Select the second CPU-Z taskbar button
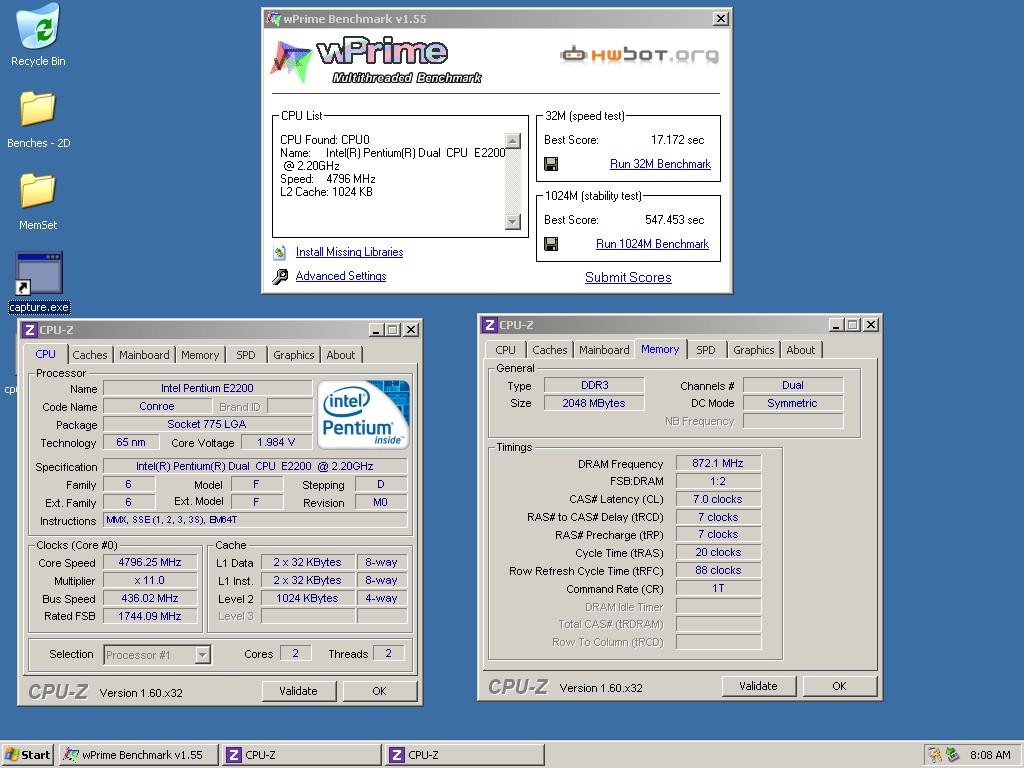 click(464, 755)
